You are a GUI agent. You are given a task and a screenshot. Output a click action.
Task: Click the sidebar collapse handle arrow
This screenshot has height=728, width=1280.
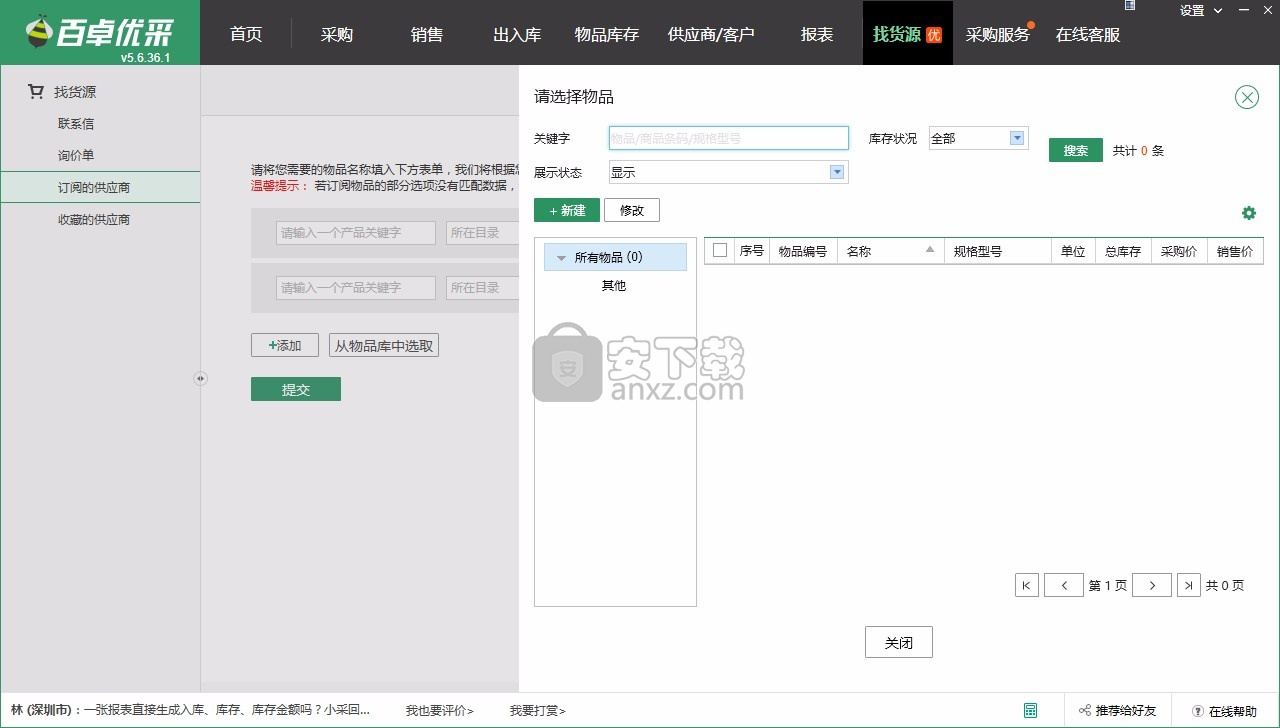pos(200,378)
